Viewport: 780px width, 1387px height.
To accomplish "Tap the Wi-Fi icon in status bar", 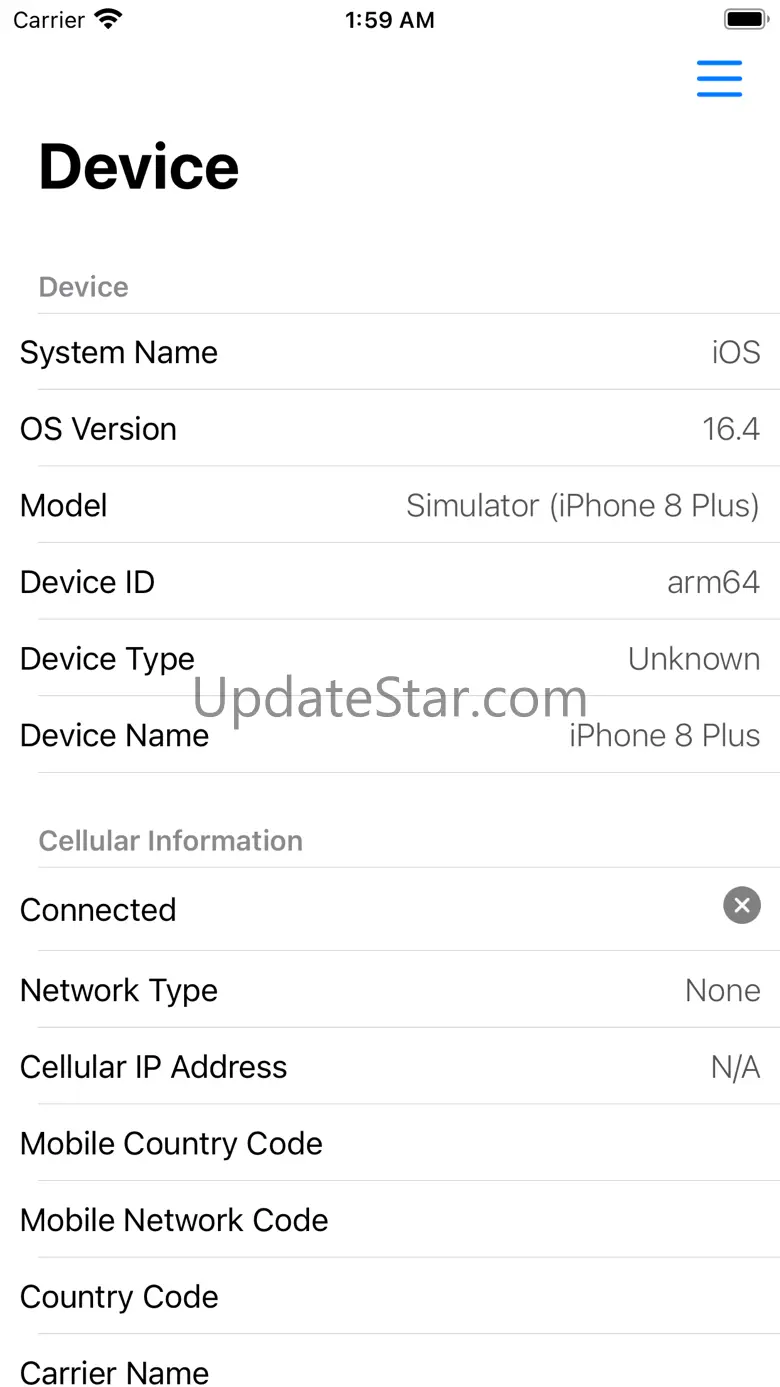I will pyautogui.click(x=107, y=19).
